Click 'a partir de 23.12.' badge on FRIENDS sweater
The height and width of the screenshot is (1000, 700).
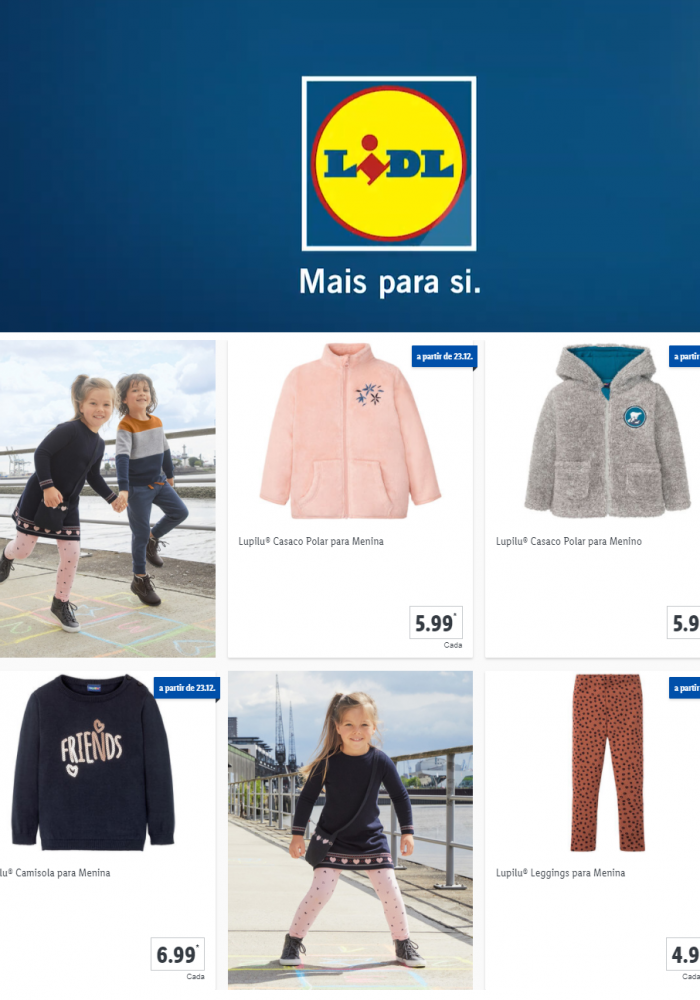point(187,688)
